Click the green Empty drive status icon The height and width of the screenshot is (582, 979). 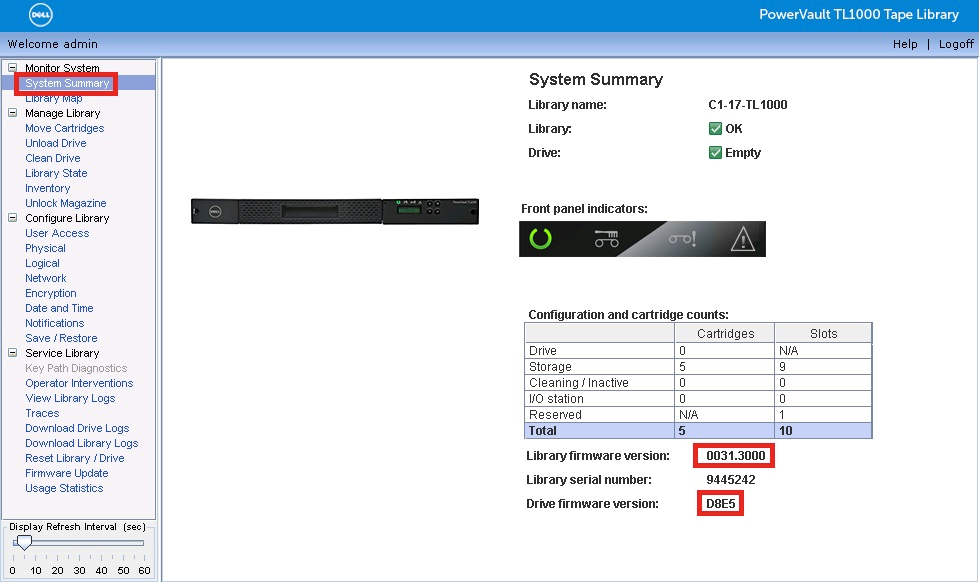[716, 152]
